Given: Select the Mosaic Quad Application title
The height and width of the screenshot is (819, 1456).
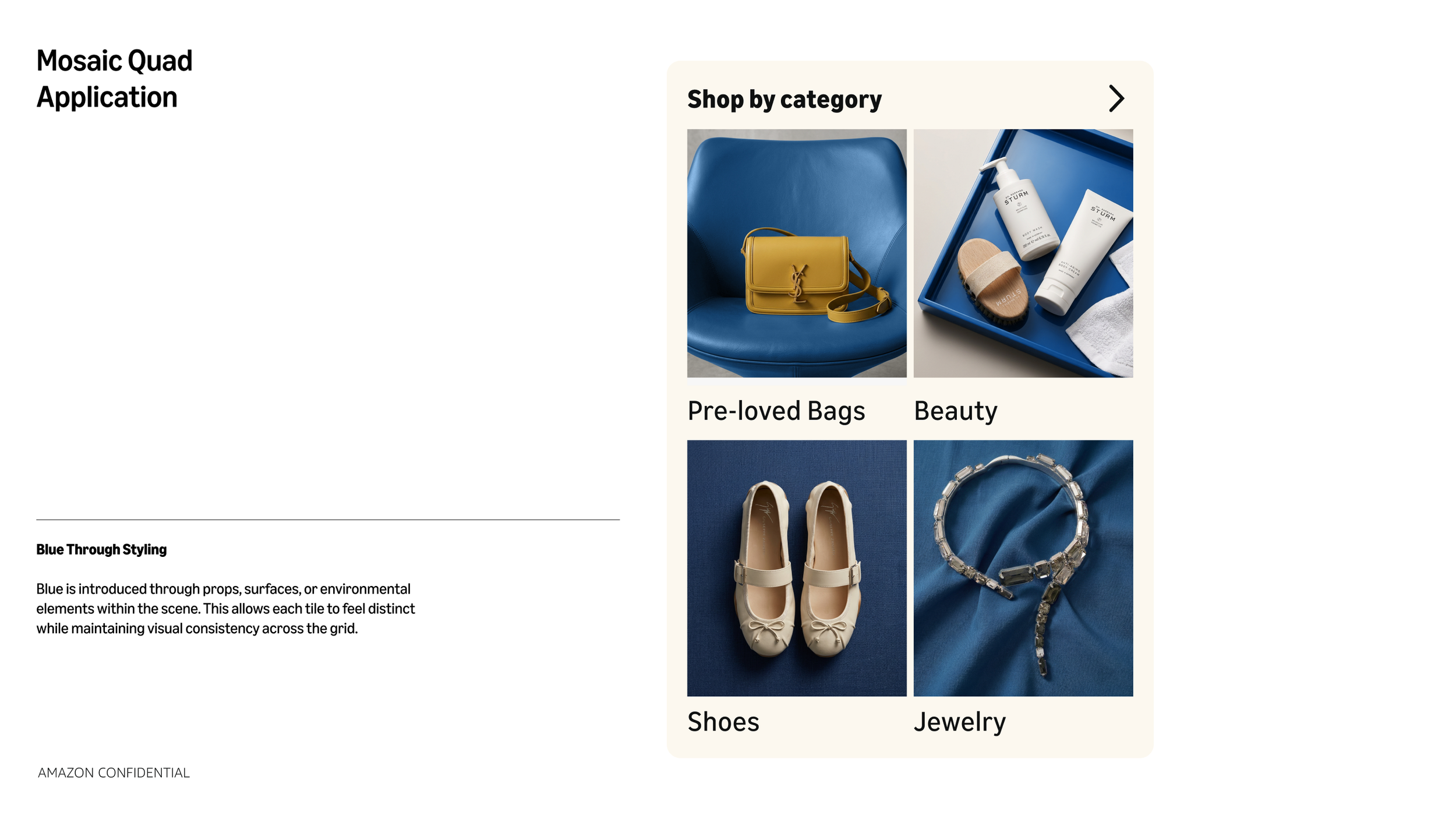Looking at the screenshot, I should [114, 79].
